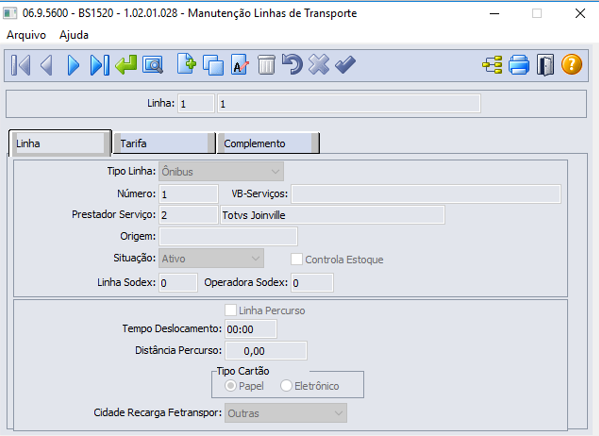
Task: Click the application icon in title bar
Action: [10, 13]
